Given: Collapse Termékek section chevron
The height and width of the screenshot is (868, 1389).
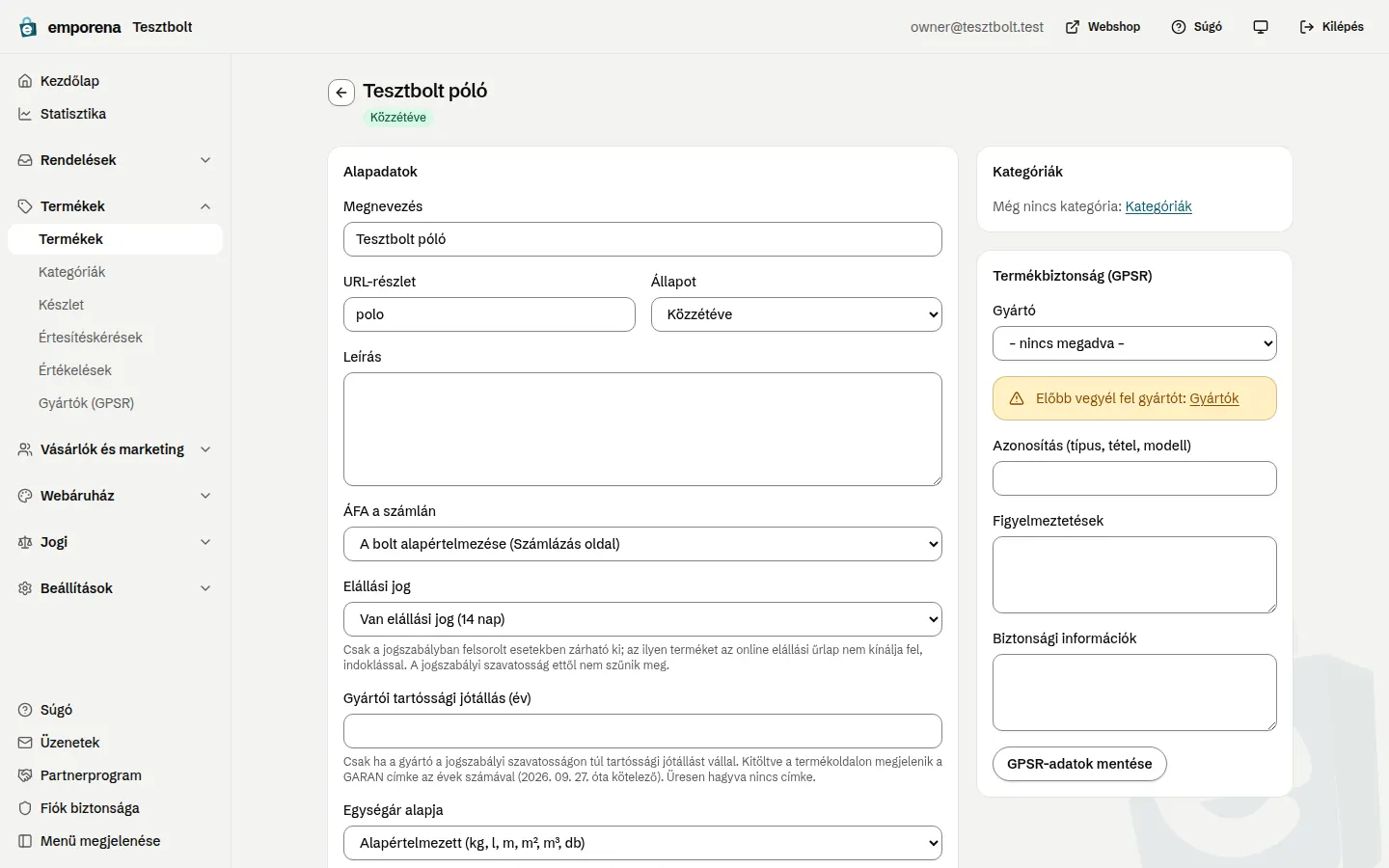Looking at the screenshot, I should [205, 206].
